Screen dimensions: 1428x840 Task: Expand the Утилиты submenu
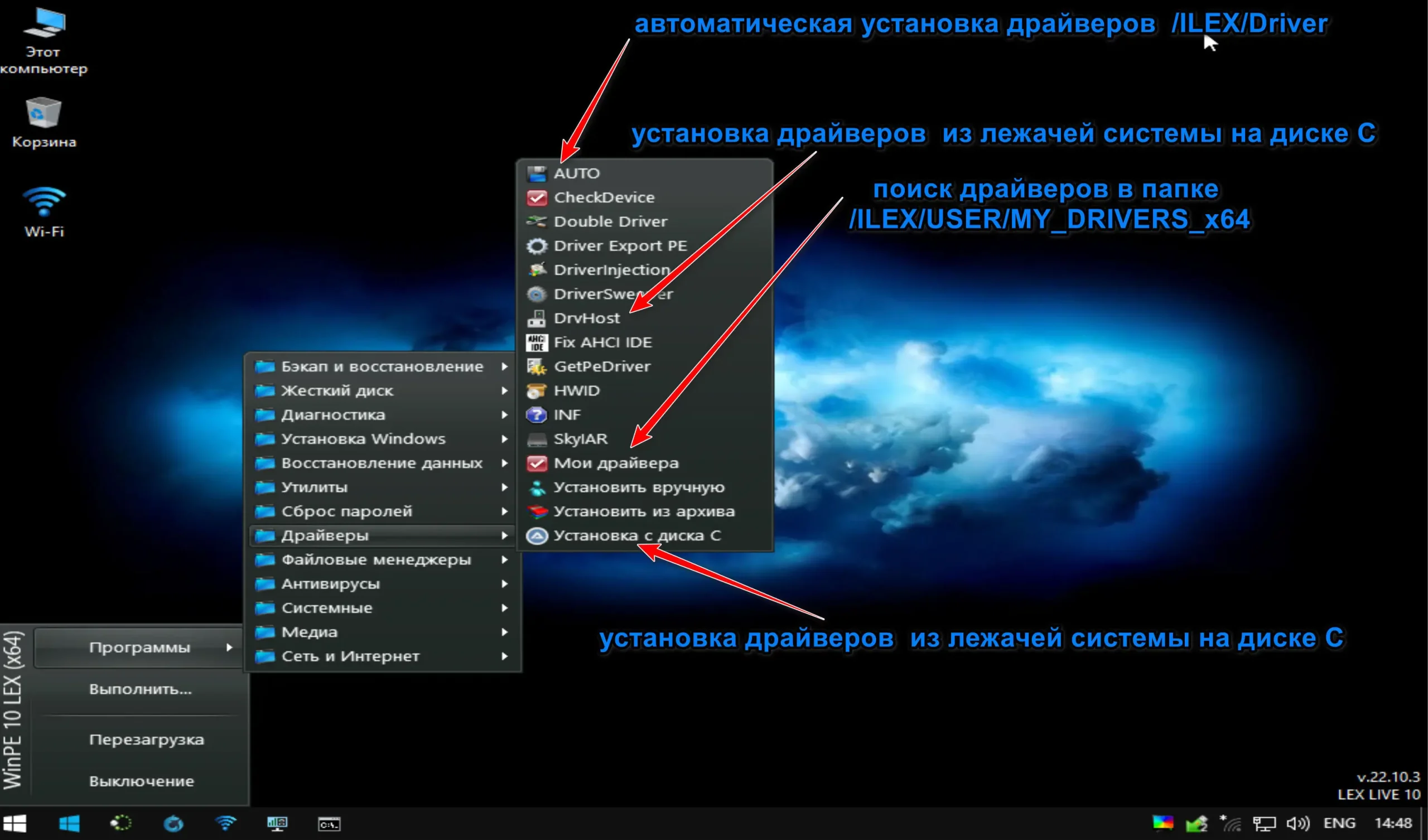315,487
